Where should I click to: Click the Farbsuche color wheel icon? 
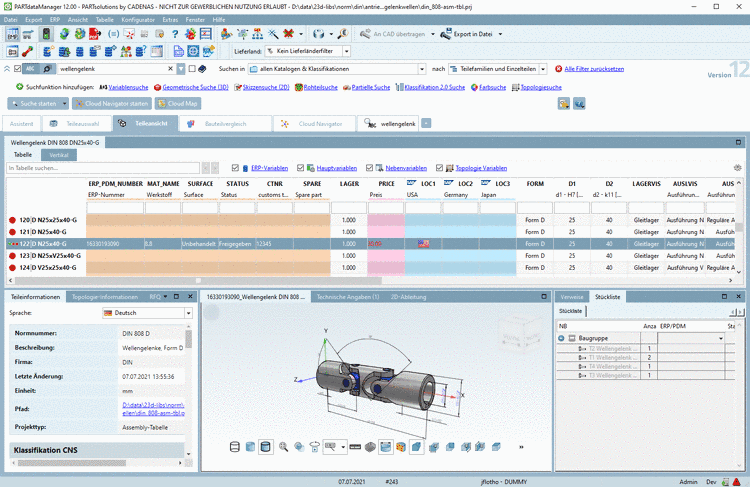pos(473,87)
